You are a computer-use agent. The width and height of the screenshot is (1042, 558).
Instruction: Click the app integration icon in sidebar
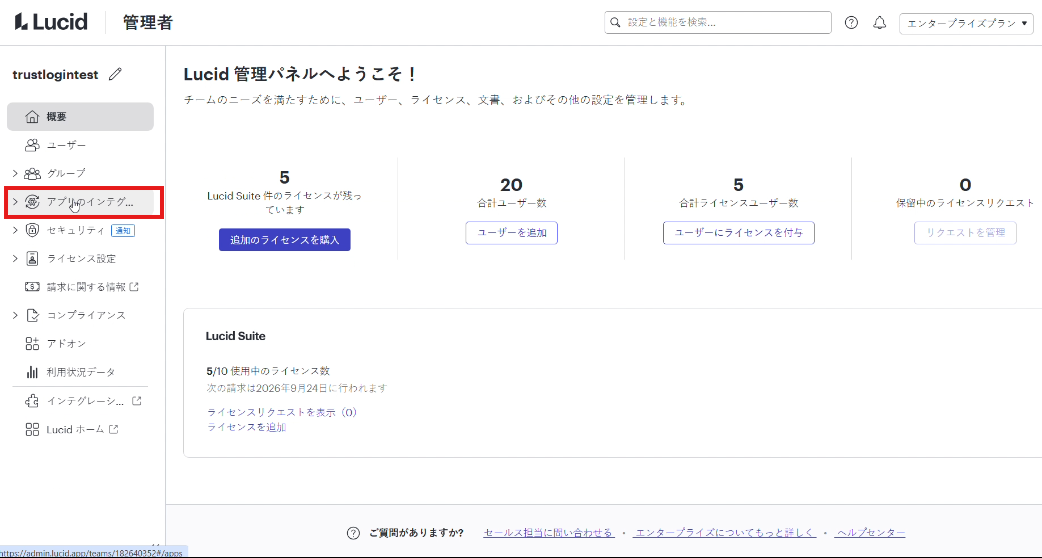pyautogui.click(x=32, y=203)
